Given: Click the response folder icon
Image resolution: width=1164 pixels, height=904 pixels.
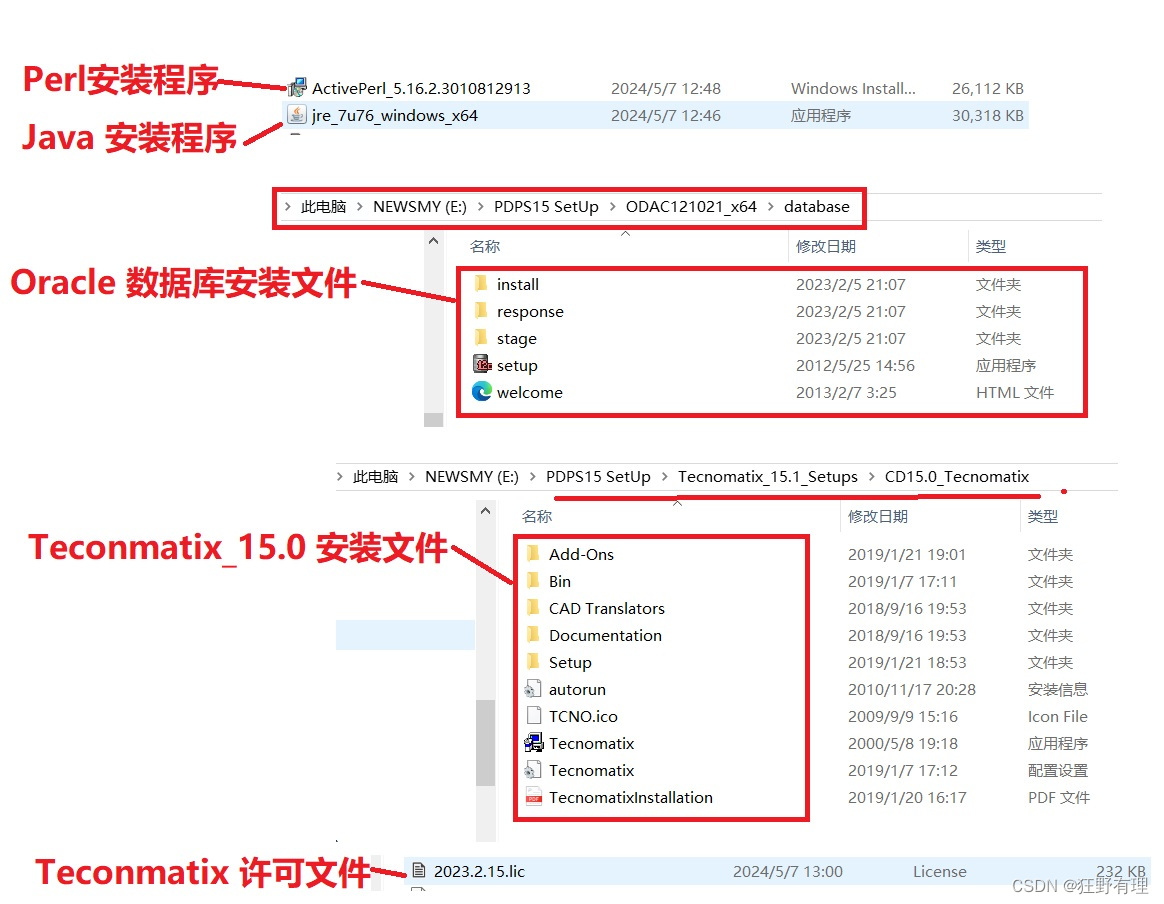Looking at the screenshot, I should pos(481,310).
